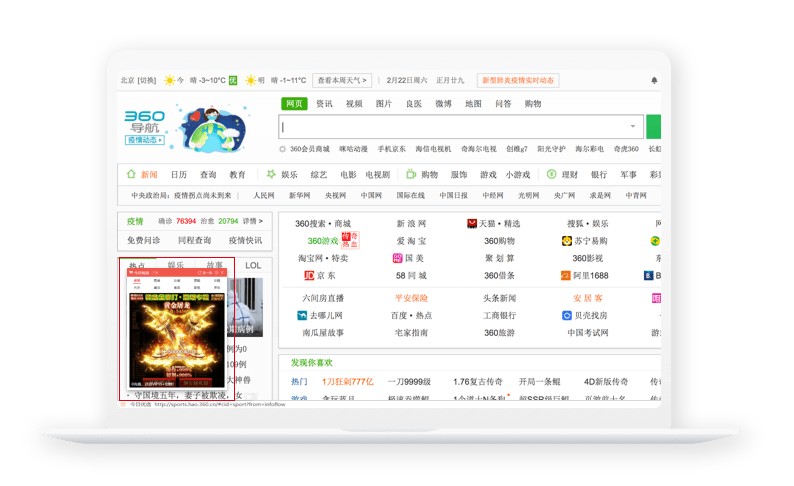Open 同程查询 link
Screen dimensions: 794x486
(x=194, y=240)
